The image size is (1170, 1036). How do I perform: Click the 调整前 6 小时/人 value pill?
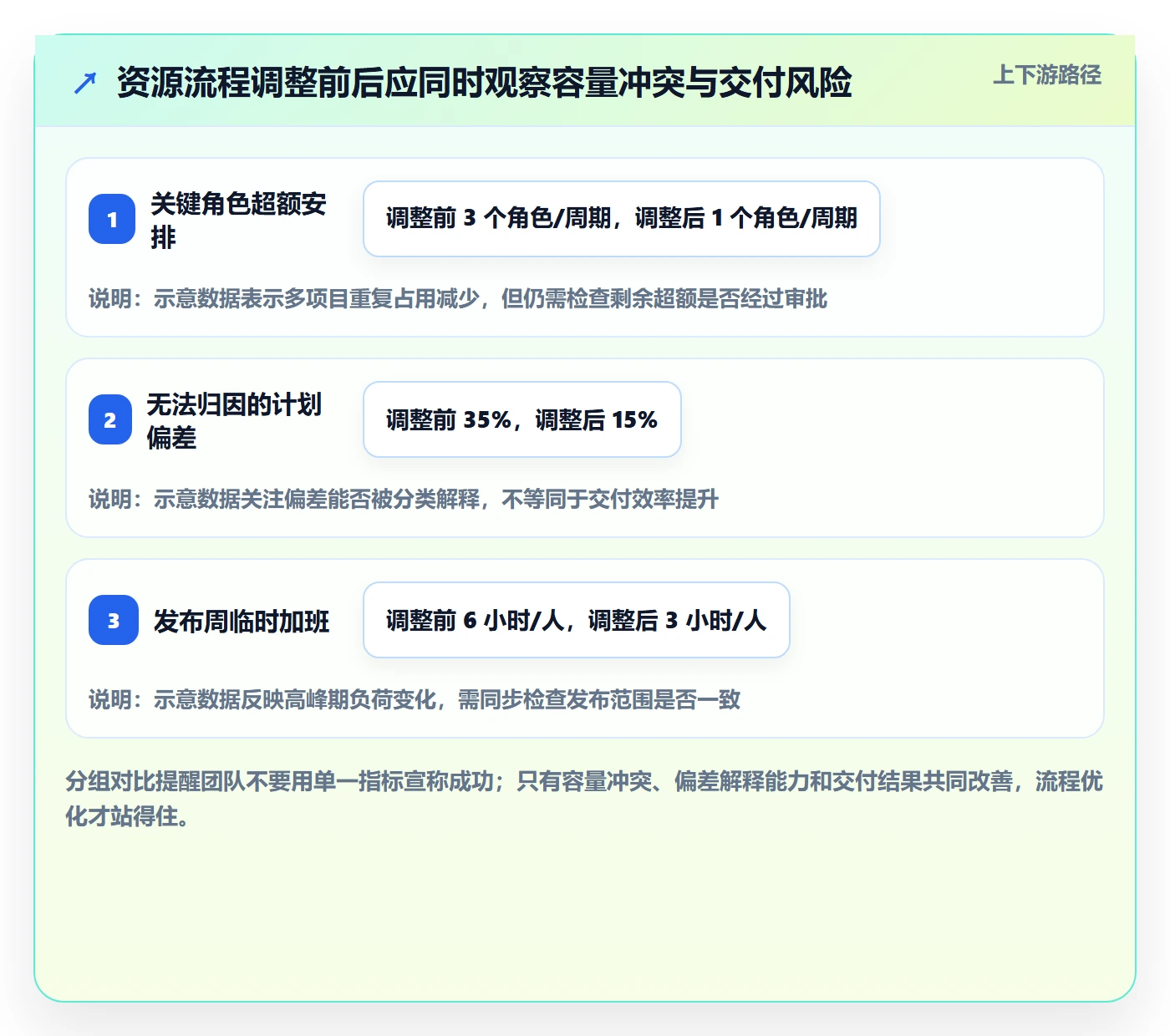click(577, 620)
